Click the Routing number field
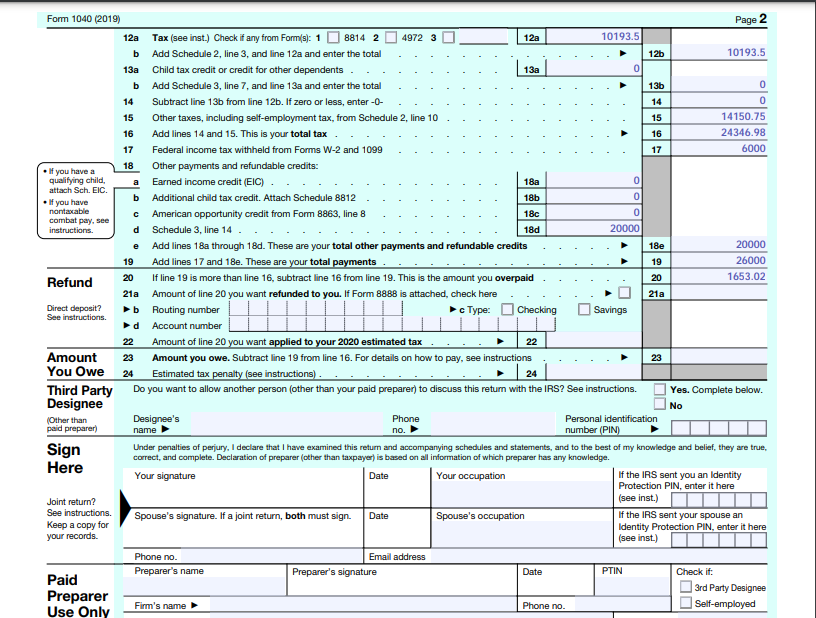 316,309
